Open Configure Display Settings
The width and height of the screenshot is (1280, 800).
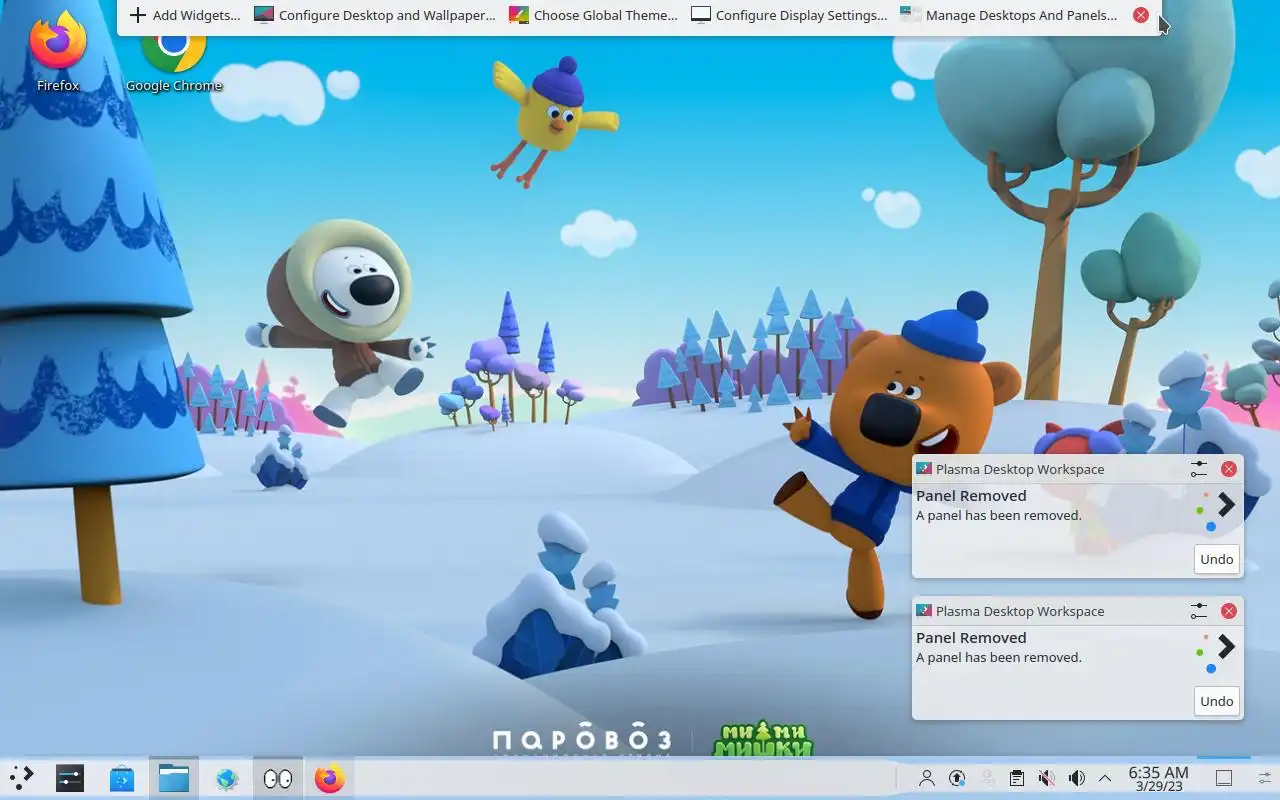789,15
